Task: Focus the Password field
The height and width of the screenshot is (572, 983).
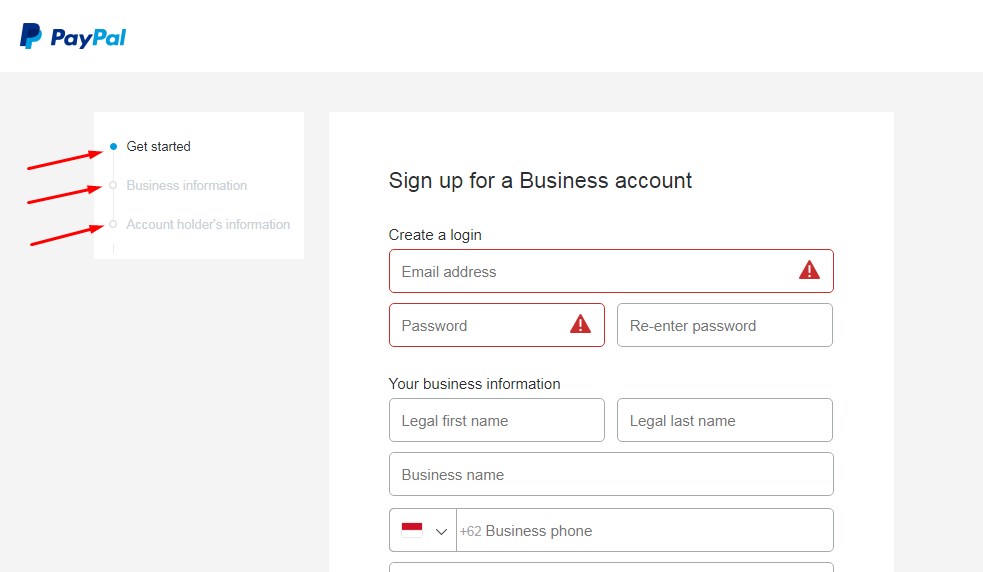Action: pos(497,325)
